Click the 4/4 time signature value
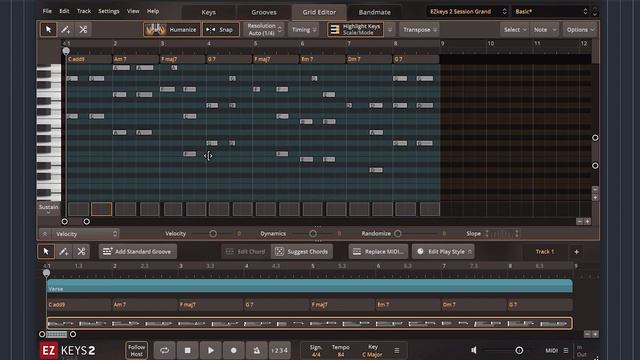Viewport: 640px width, 360px height. (316, 354)
